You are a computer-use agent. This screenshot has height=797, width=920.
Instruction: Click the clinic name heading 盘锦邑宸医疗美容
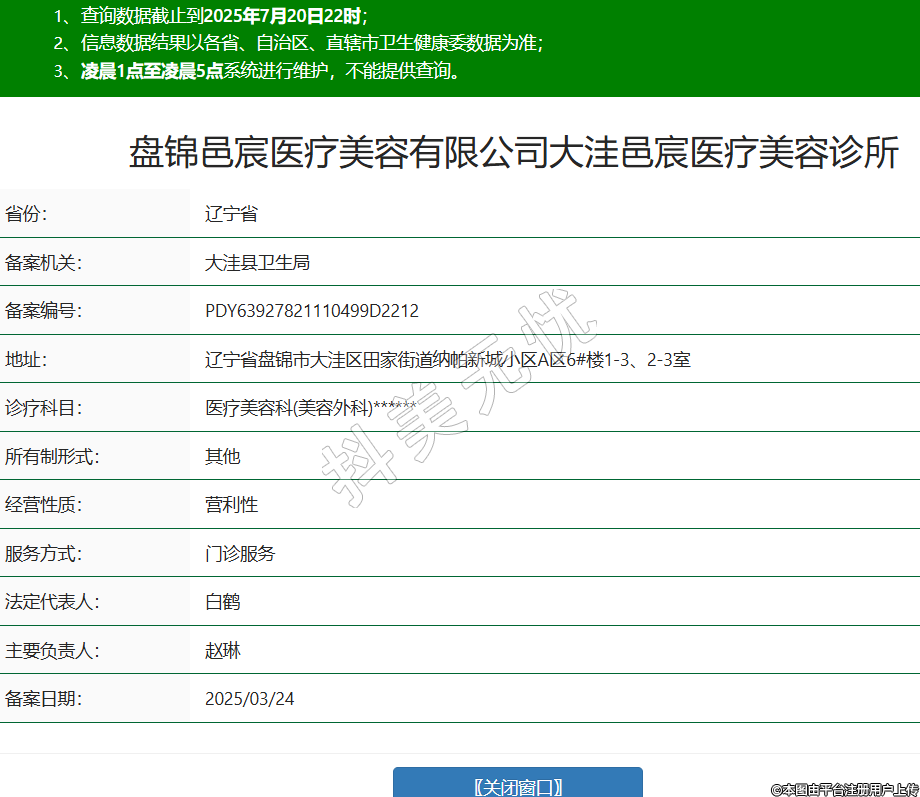pos(513,154)
